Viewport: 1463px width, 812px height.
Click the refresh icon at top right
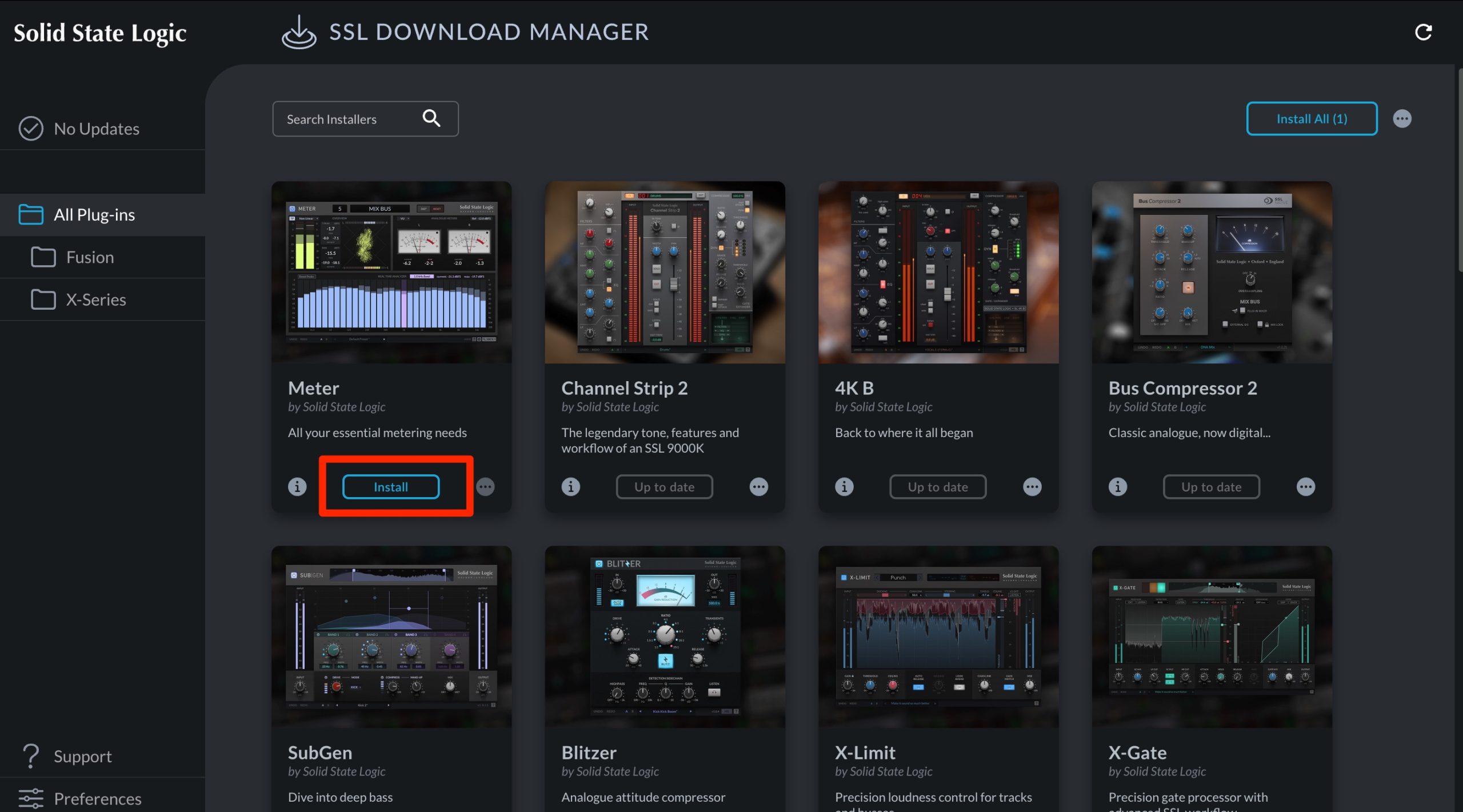coord(1423,32)
